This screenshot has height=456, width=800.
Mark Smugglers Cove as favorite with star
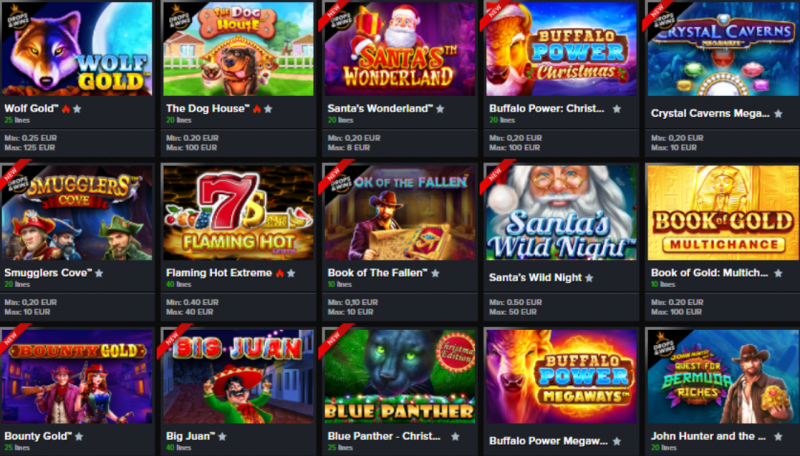(x=99, y=273)
